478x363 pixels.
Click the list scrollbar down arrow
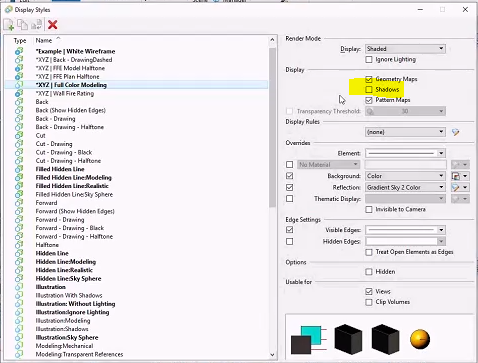272,355
